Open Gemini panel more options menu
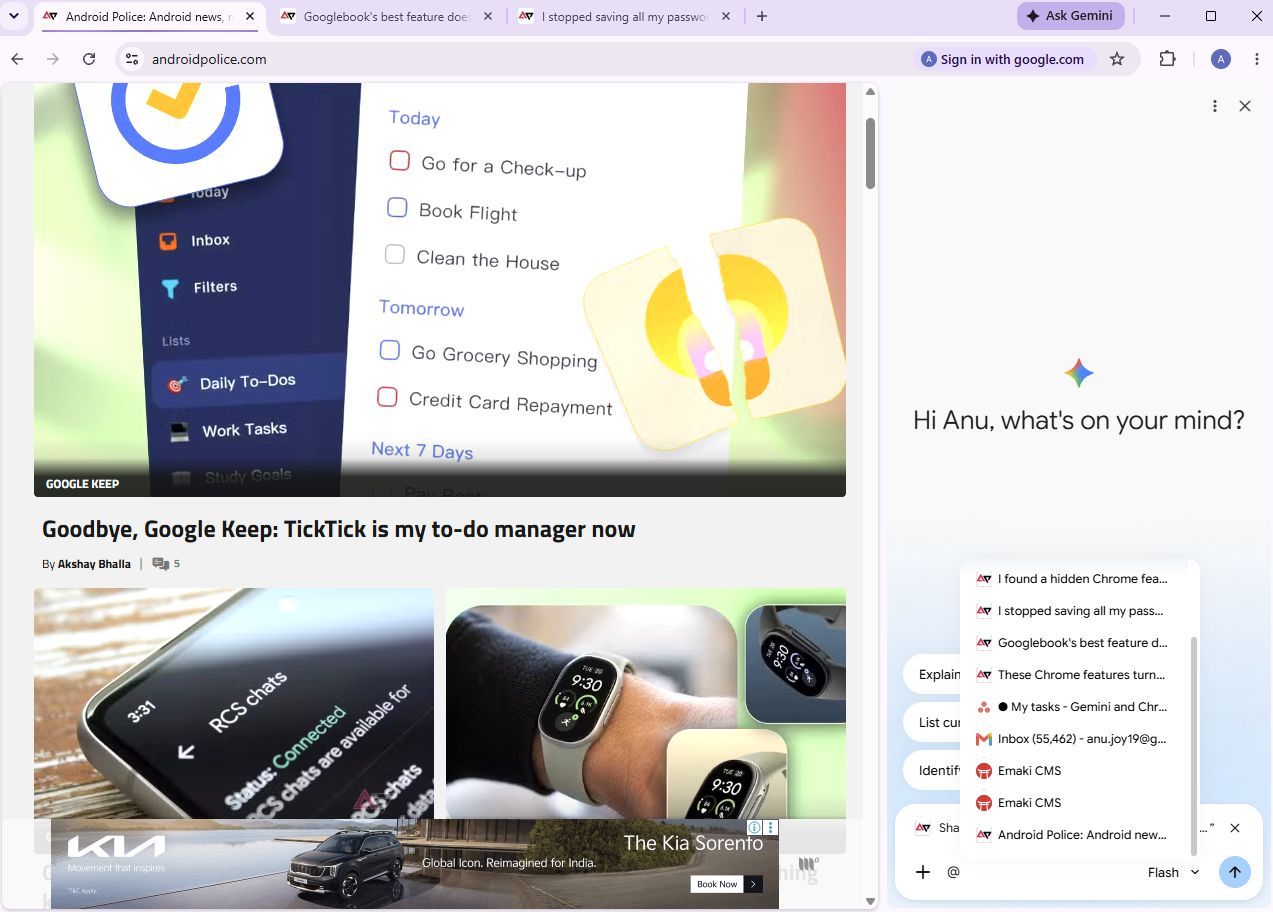This screenshot has height=912, width=1273. coord(1215,106)
